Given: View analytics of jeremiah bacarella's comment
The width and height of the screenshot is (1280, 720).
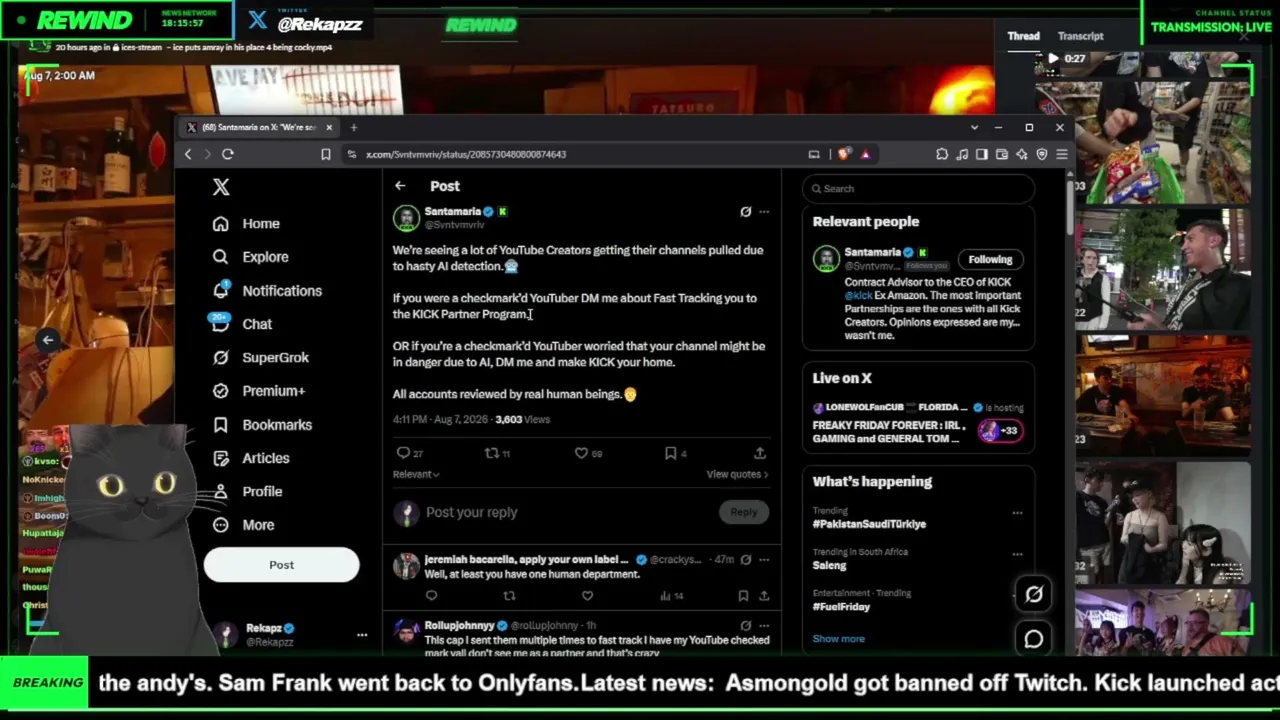Looking at the screenshot, I should click(672, 596).
